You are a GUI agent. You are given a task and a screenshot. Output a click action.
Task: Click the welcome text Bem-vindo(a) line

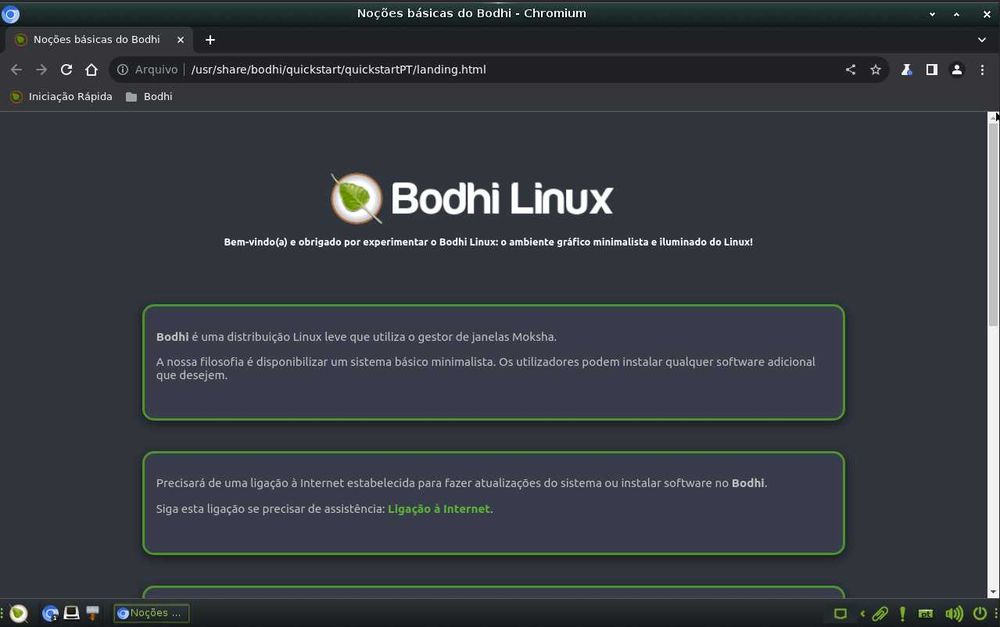488,242
